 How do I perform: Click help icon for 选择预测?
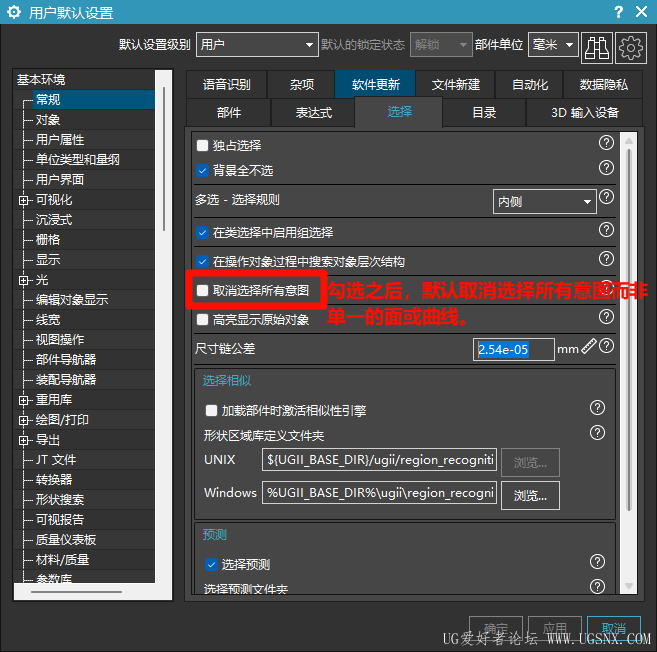click(597, 561)
